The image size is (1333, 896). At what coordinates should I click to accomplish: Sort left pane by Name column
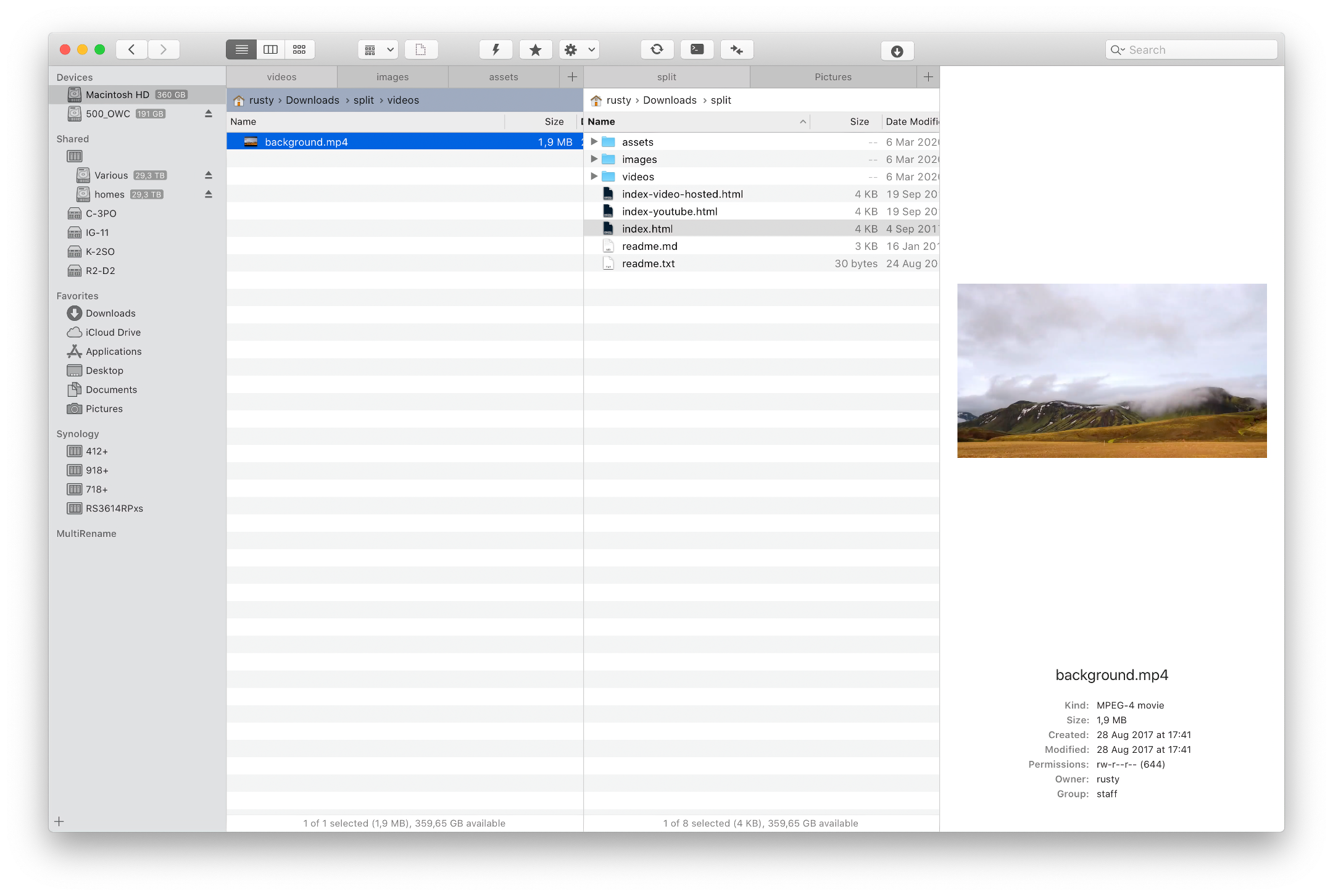click(x=365, y=122)
